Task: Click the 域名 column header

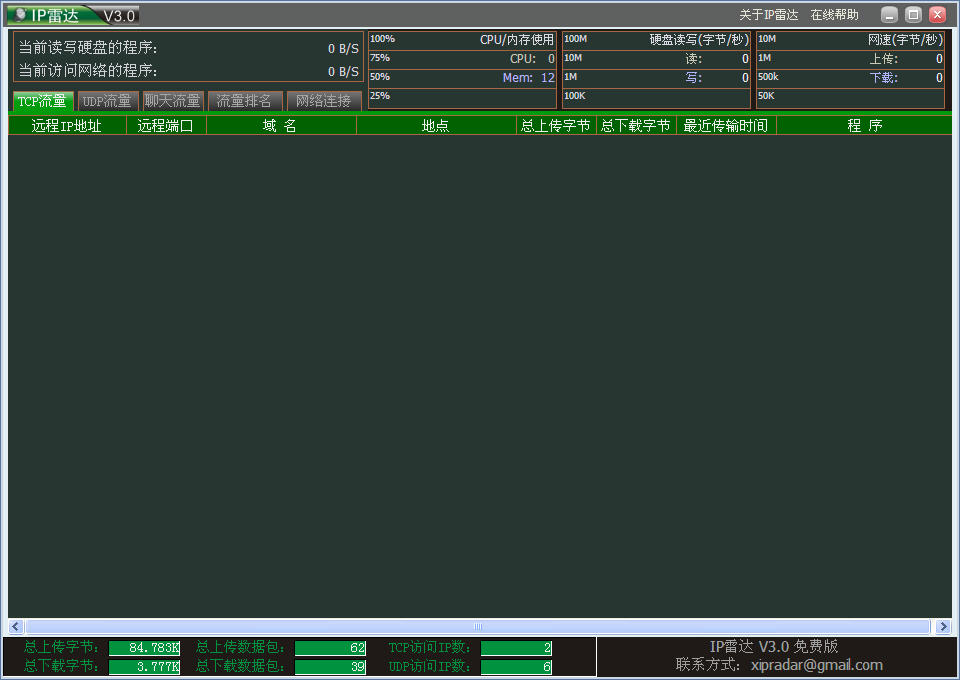Action: tap(281, 126)
